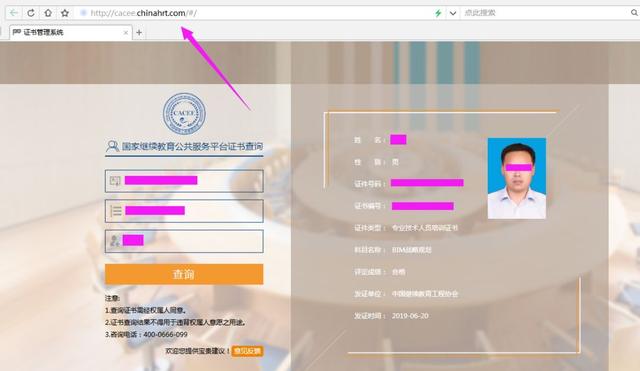Click the second certificate number input field
The image size is (640, 371).
tap(184, 211)
